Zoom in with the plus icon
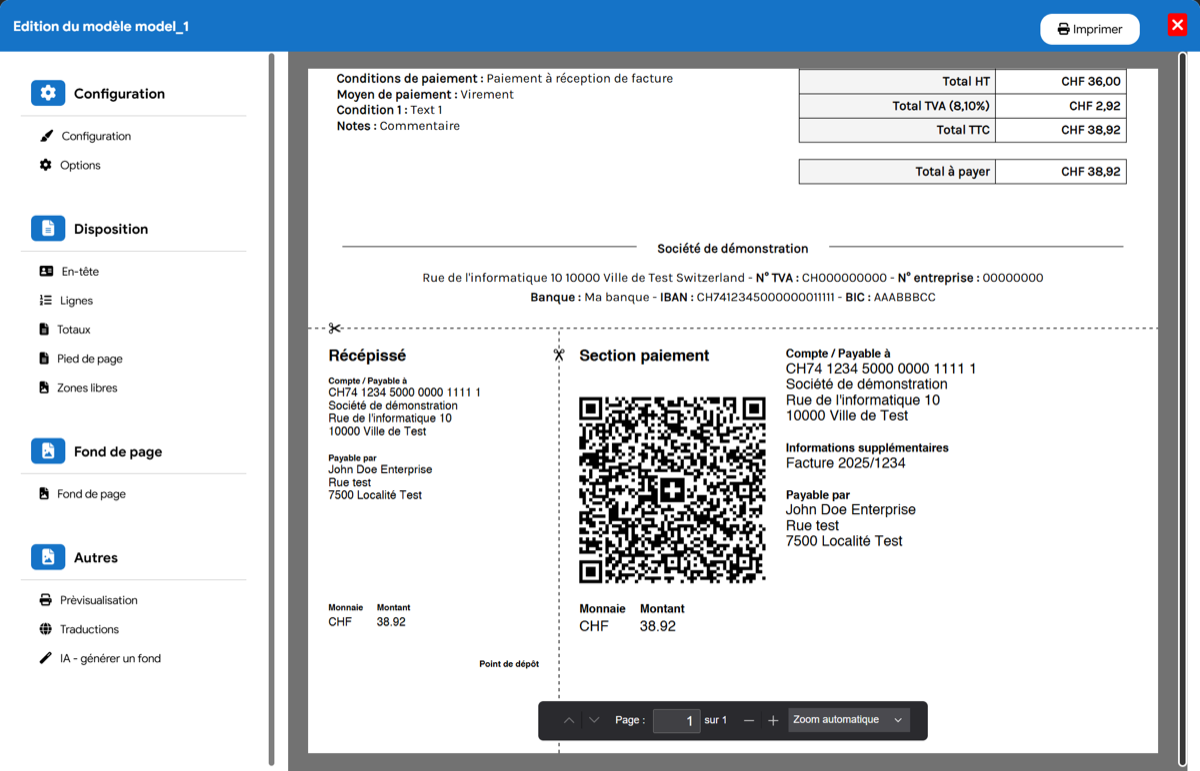1200x771 pixels. (x=773, y=720)
